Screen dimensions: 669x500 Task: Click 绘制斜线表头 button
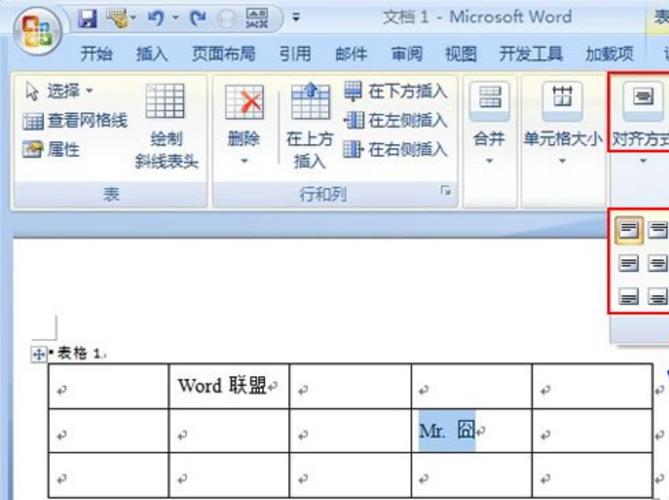166,126
